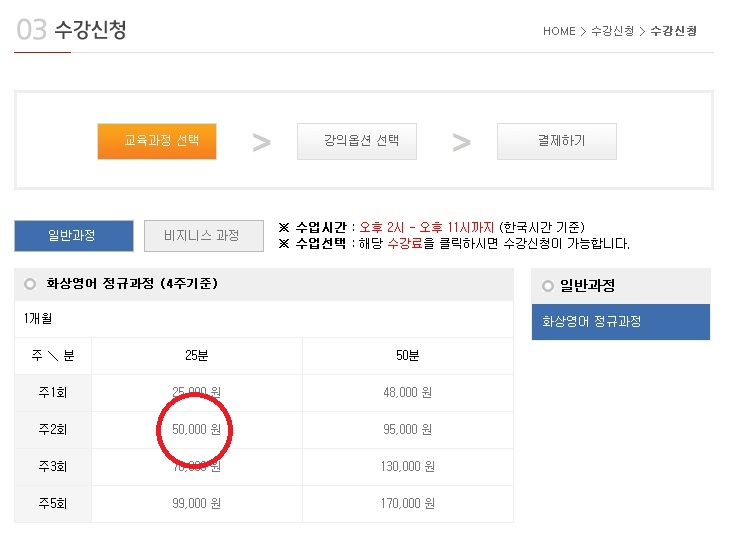The image size is (731, 551).
Task: Click the 130,000 원 주3회 price
Action: coord(407,467)
